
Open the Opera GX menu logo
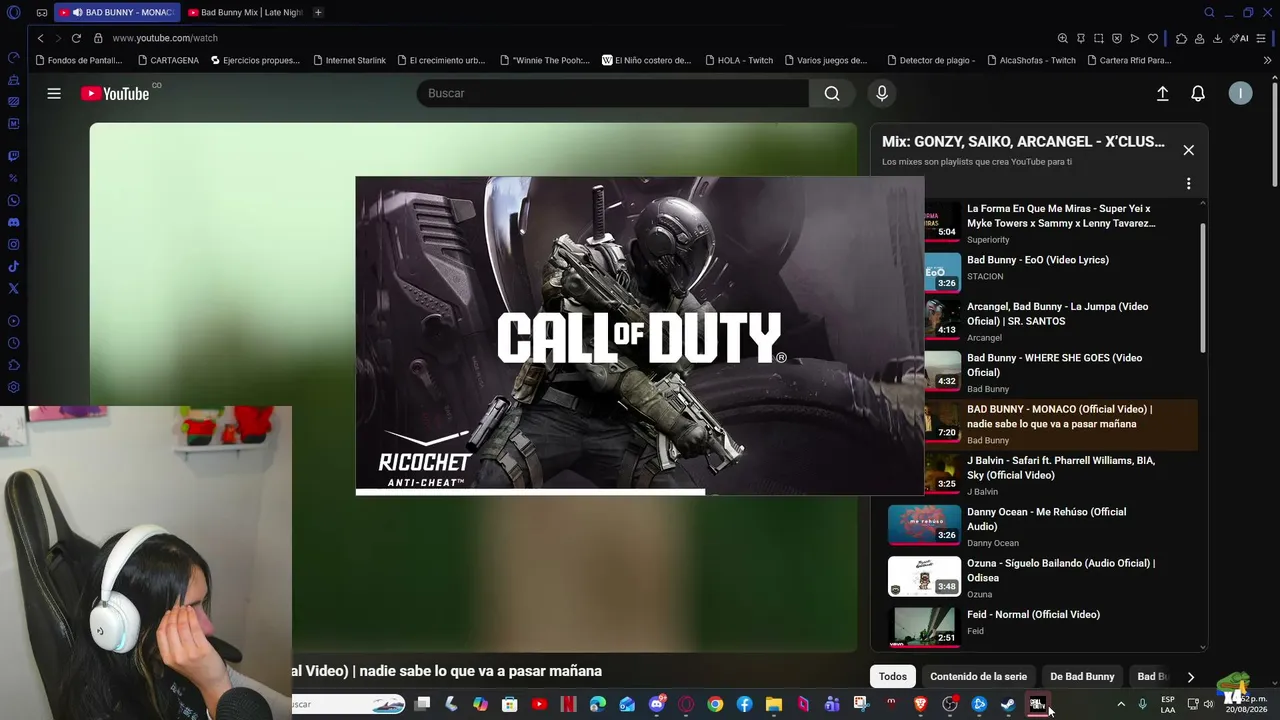coord(14,13)
